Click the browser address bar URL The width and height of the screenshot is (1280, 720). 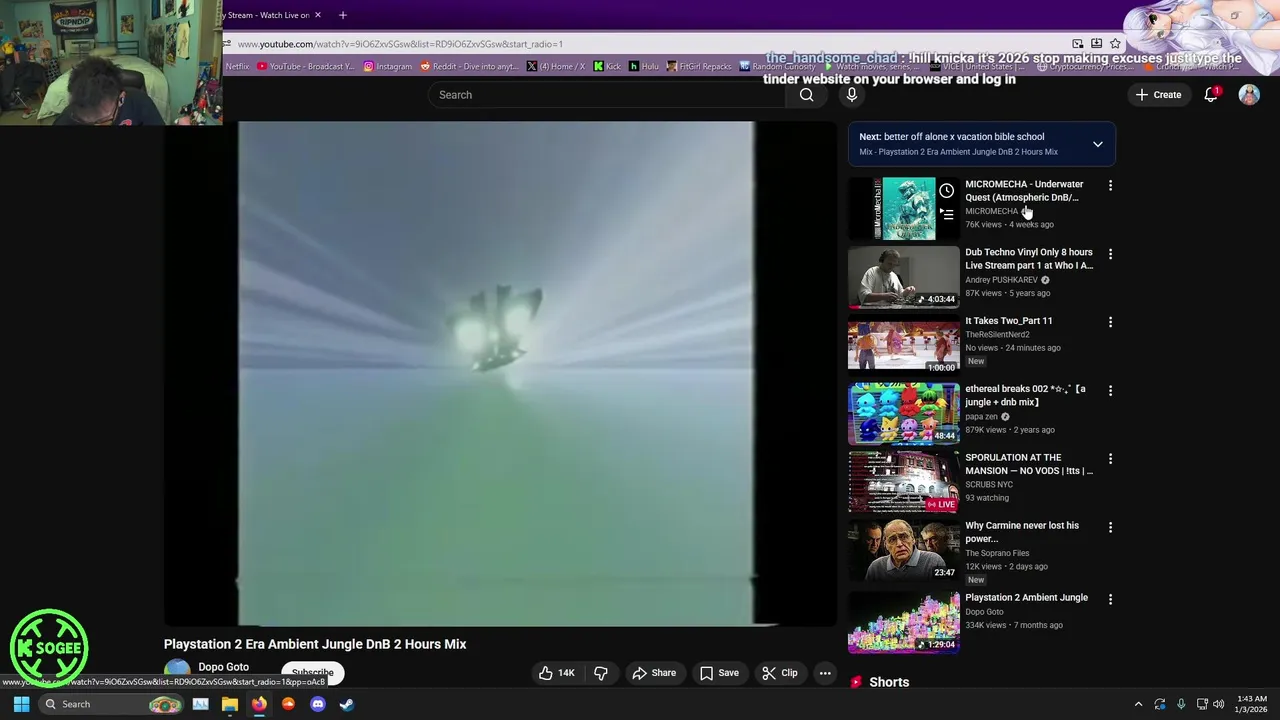tap(400, 44)
